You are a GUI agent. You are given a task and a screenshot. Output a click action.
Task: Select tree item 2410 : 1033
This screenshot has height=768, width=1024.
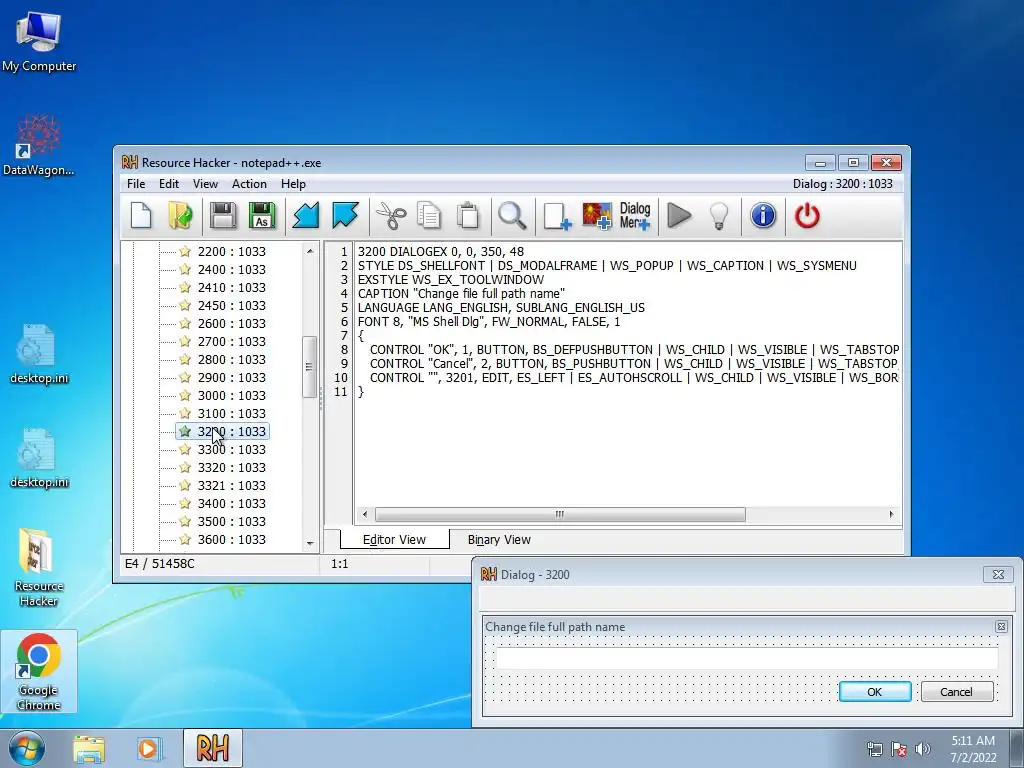coord(231,287)
